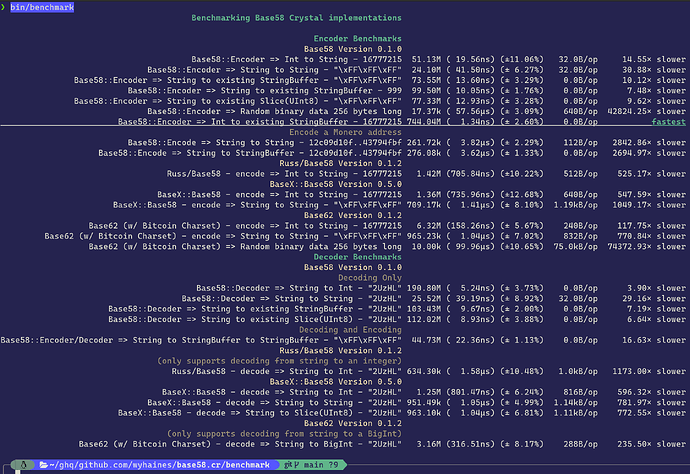
Task: Click the '74372.93× slower' result
Action: click(646, 246)
